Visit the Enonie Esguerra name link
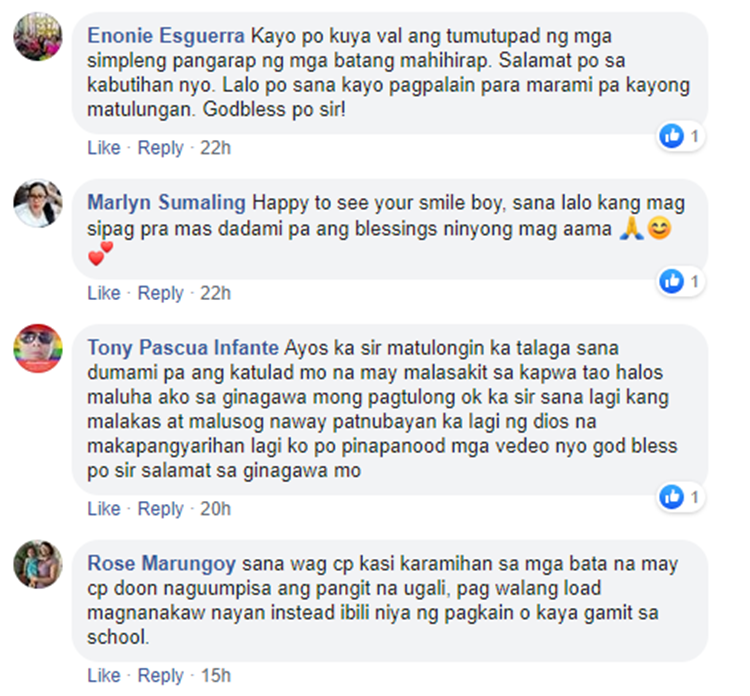The height and width of the screenshot is (696, 750). tap(166, 36)
